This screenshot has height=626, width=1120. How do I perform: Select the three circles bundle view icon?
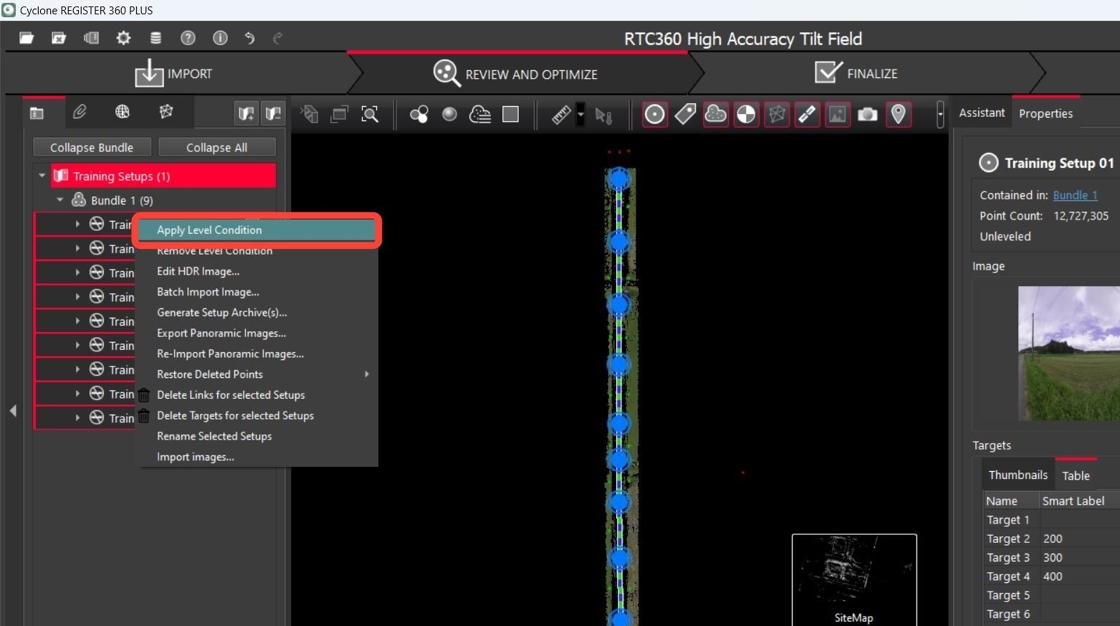point(419,114)
